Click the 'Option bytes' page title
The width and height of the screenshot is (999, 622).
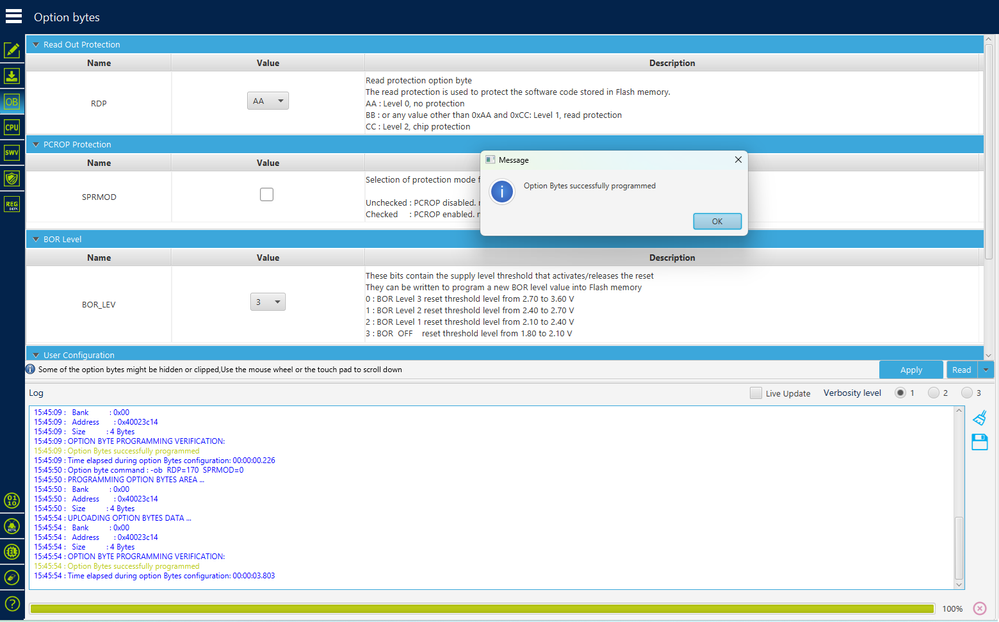(67, 17)
